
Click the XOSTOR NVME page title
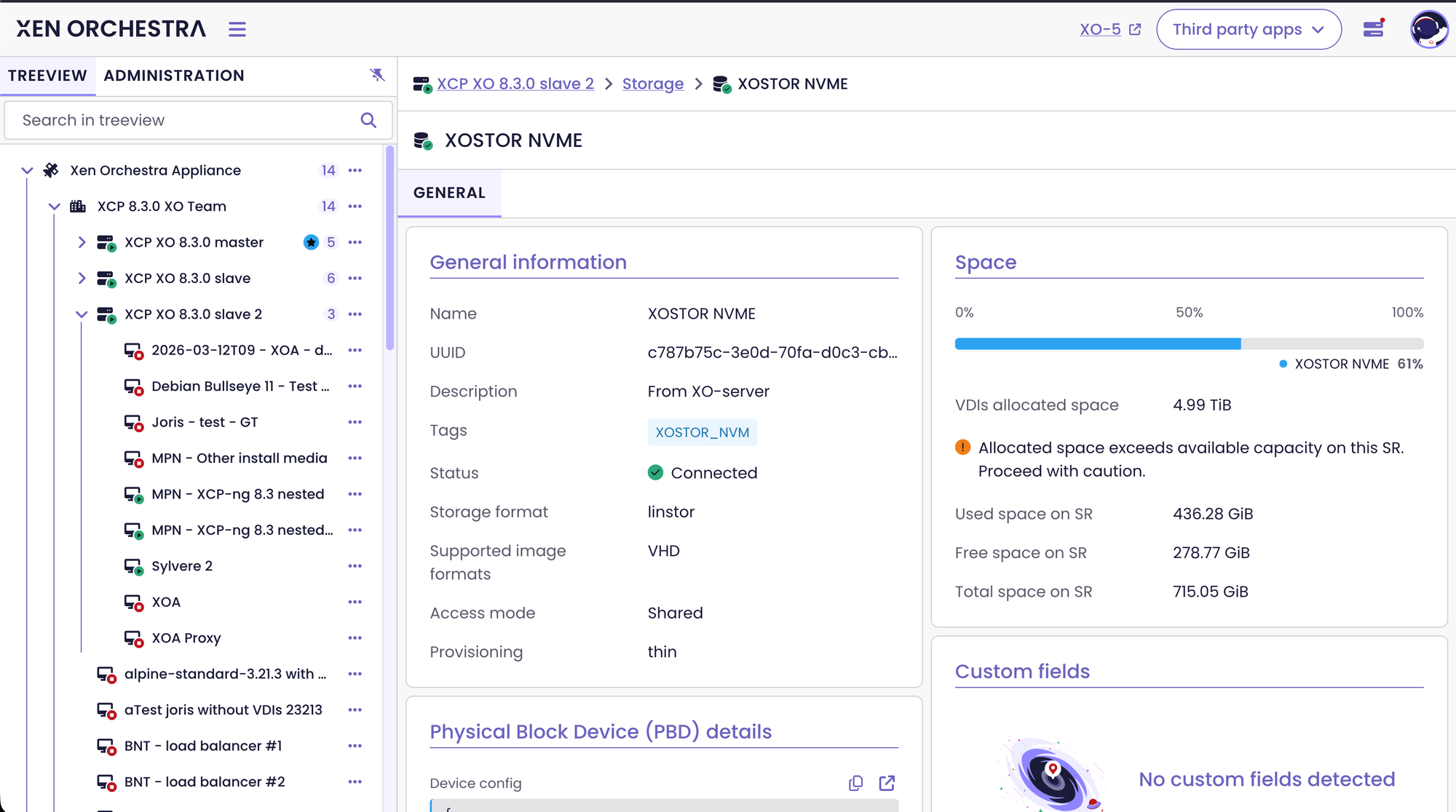513,140
